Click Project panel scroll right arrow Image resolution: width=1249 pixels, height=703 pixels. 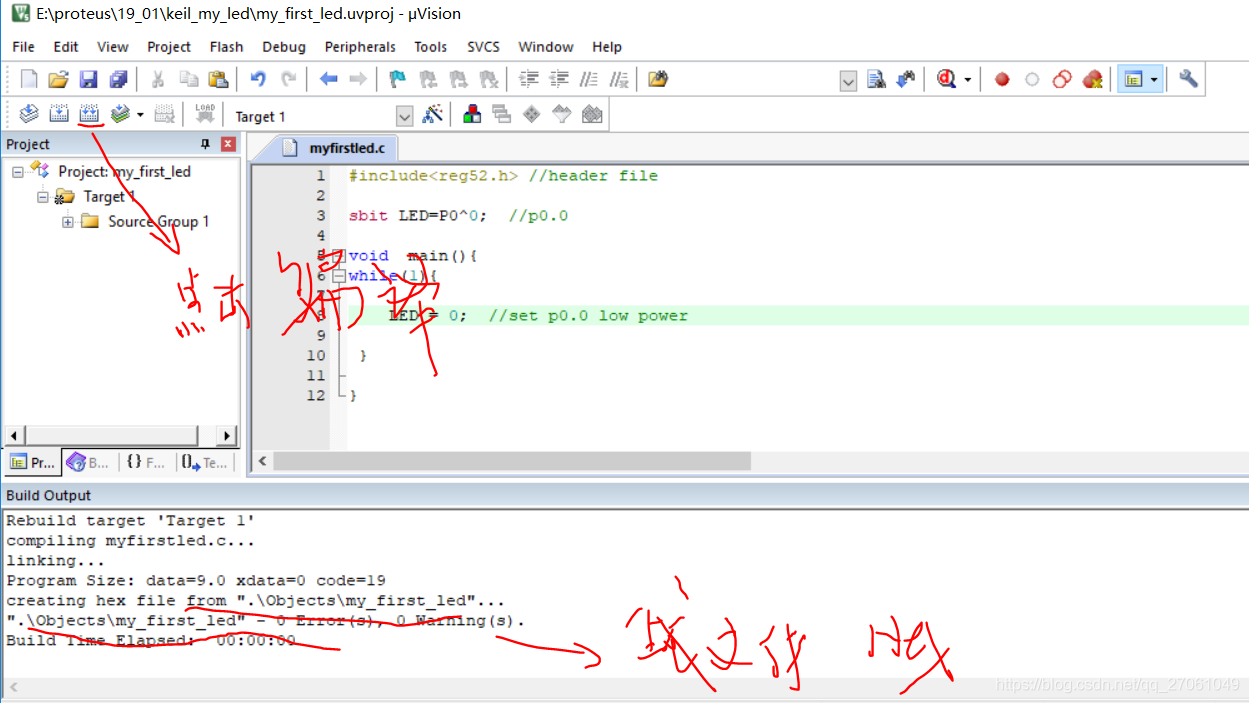[228, 436]
